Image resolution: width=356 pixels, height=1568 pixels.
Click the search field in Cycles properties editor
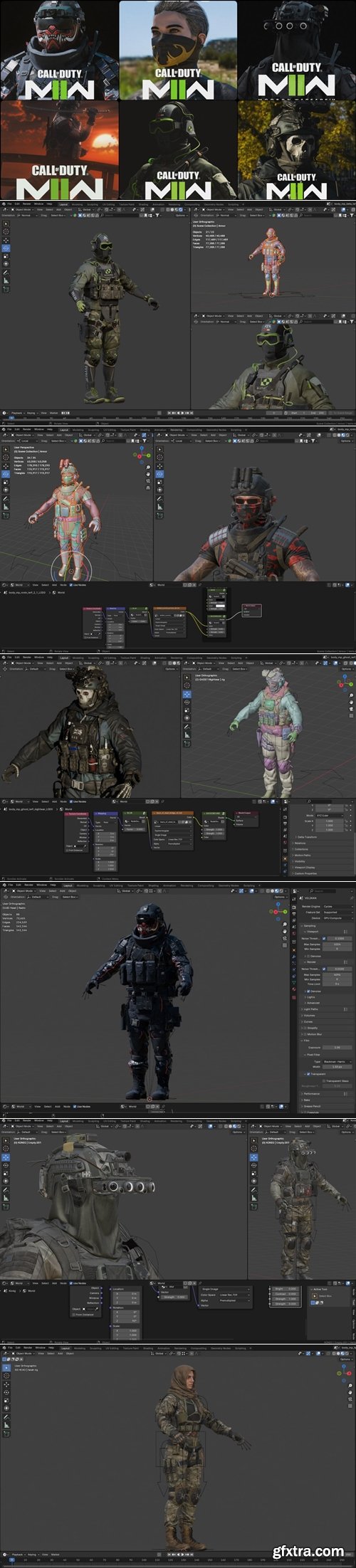click(323, 891)
